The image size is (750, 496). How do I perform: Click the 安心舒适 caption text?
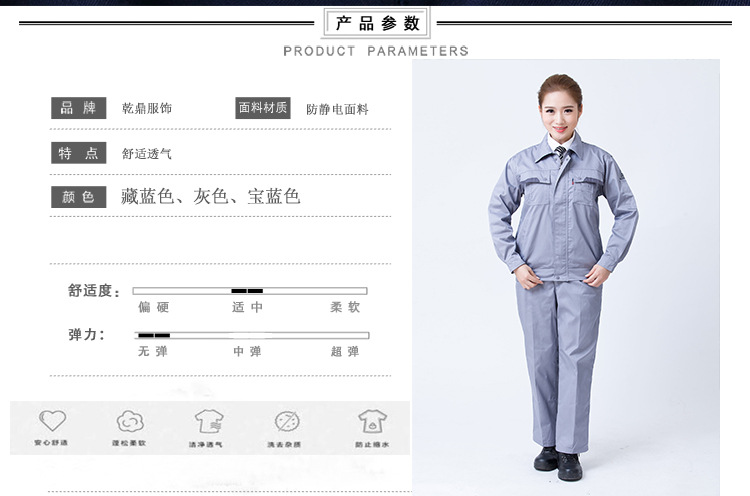pyautogui.click(x=51, y=443)
